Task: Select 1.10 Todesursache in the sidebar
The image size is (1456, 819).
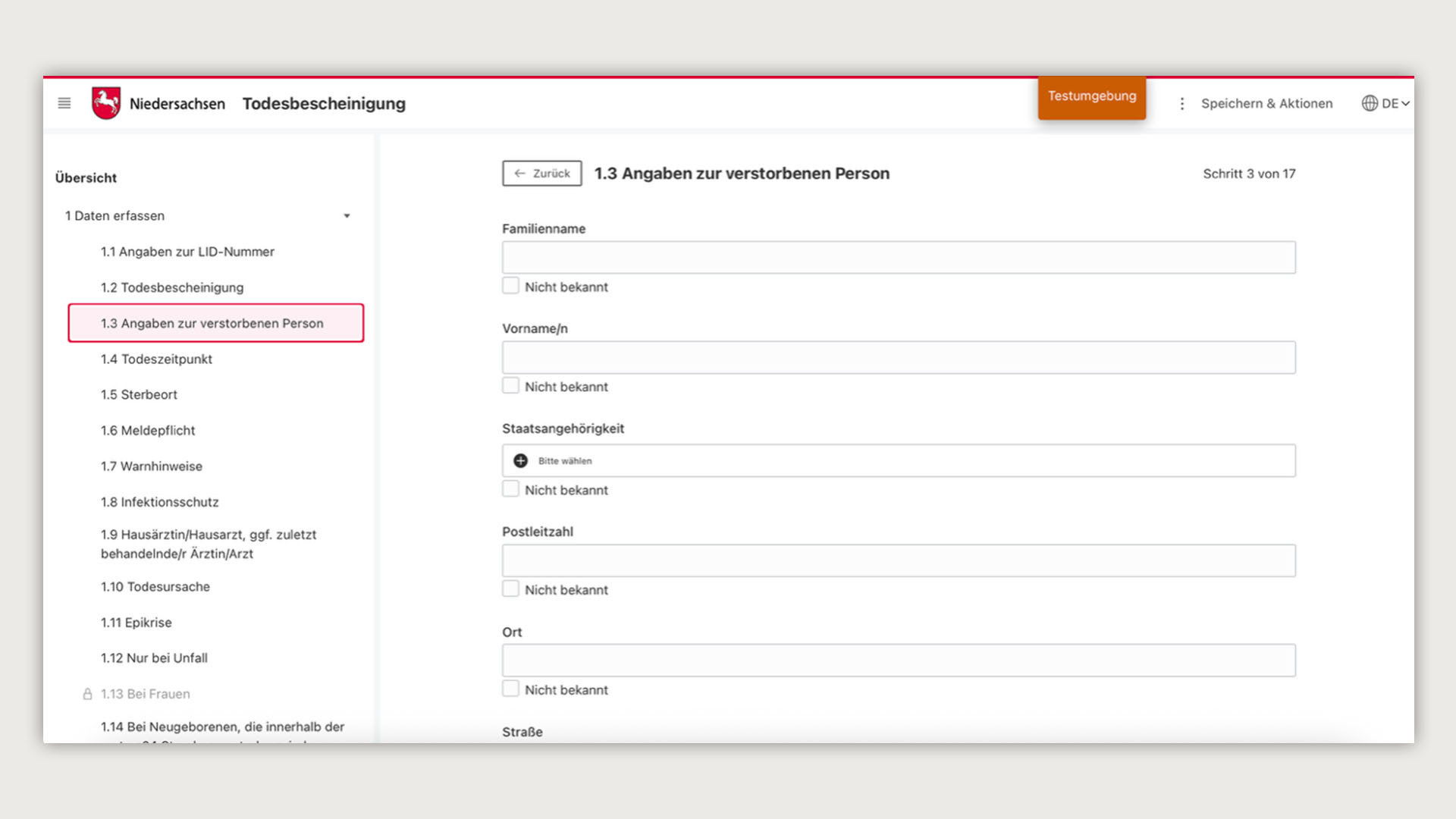Action: [x=155, y=586]
